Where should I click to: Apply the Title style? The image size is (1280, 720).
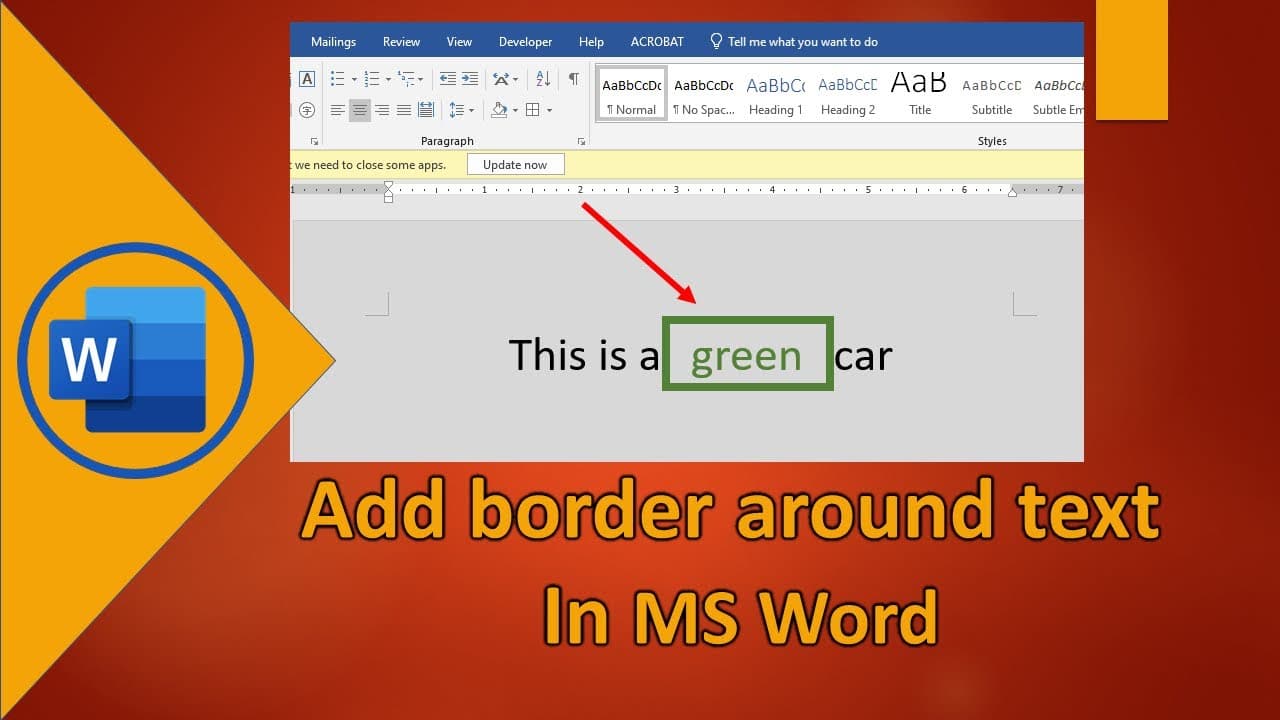coord(919,93)
